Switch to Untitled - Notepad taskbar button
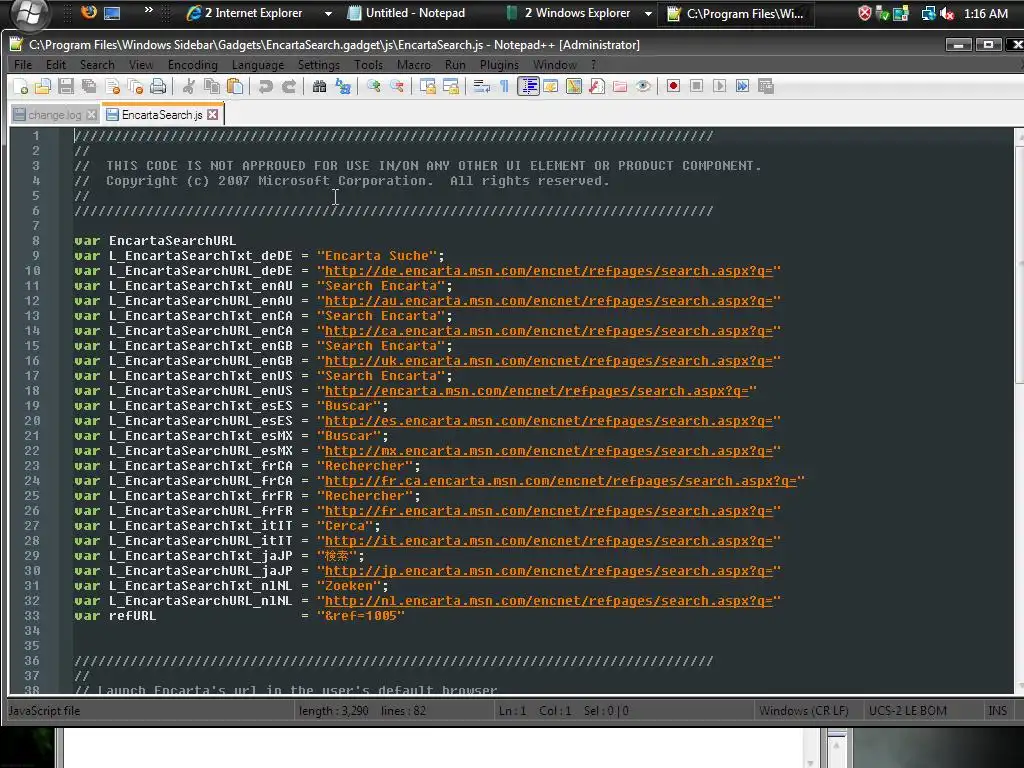Image resolution: width=1024 pixels, height=768 pixels. coord(406,13)
